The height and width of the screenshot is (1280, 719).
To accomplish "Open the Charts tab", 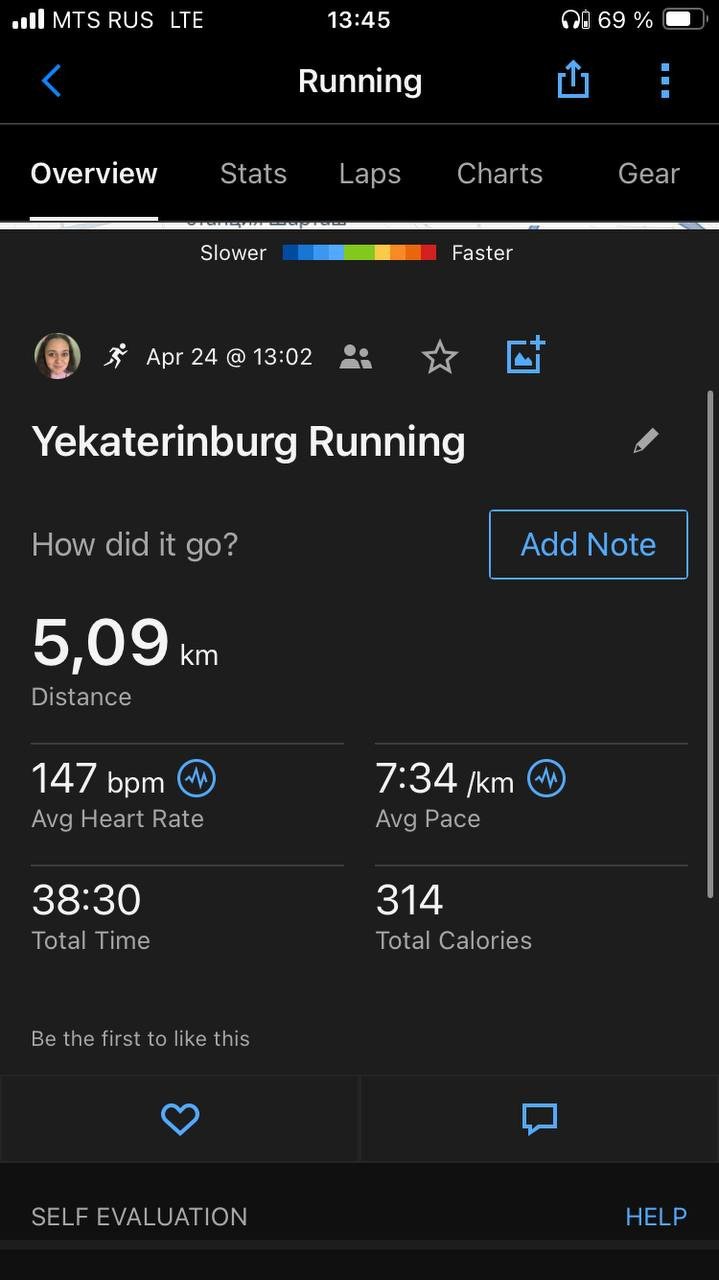I will [x=500, y=174].
